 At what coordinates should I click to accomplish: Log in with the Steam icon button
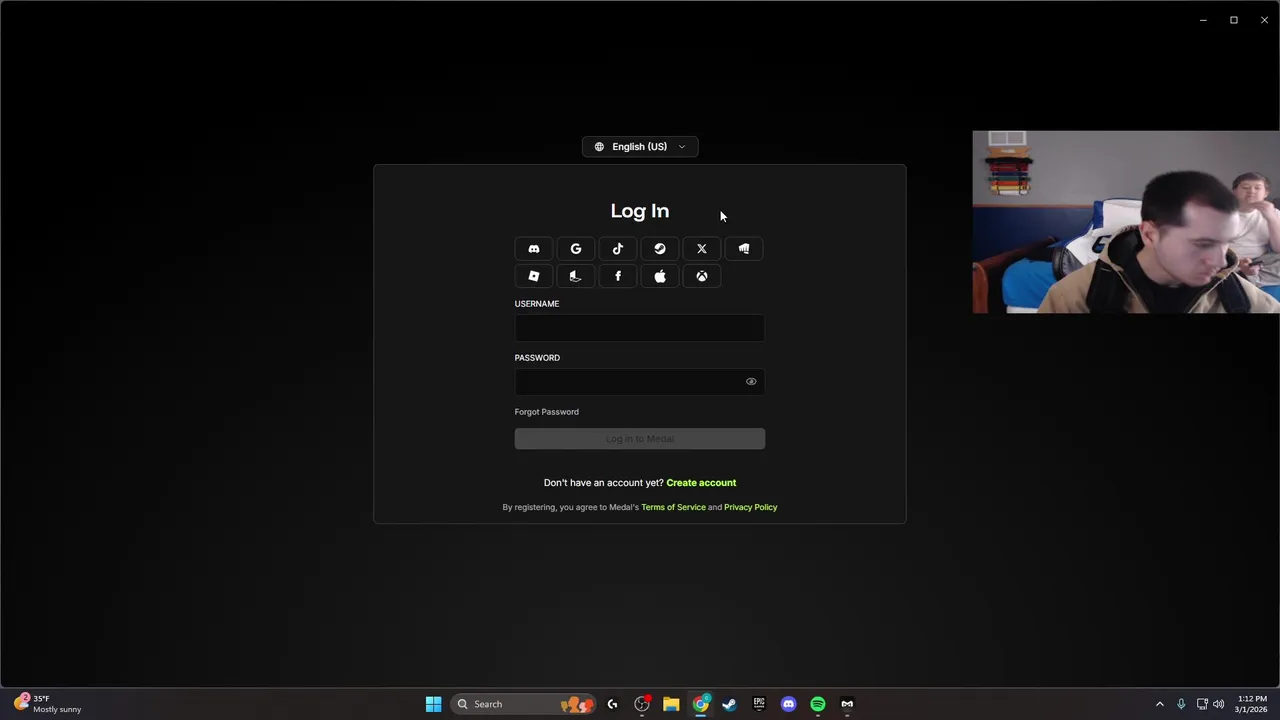pyautogui.click(x=660, y=249)
